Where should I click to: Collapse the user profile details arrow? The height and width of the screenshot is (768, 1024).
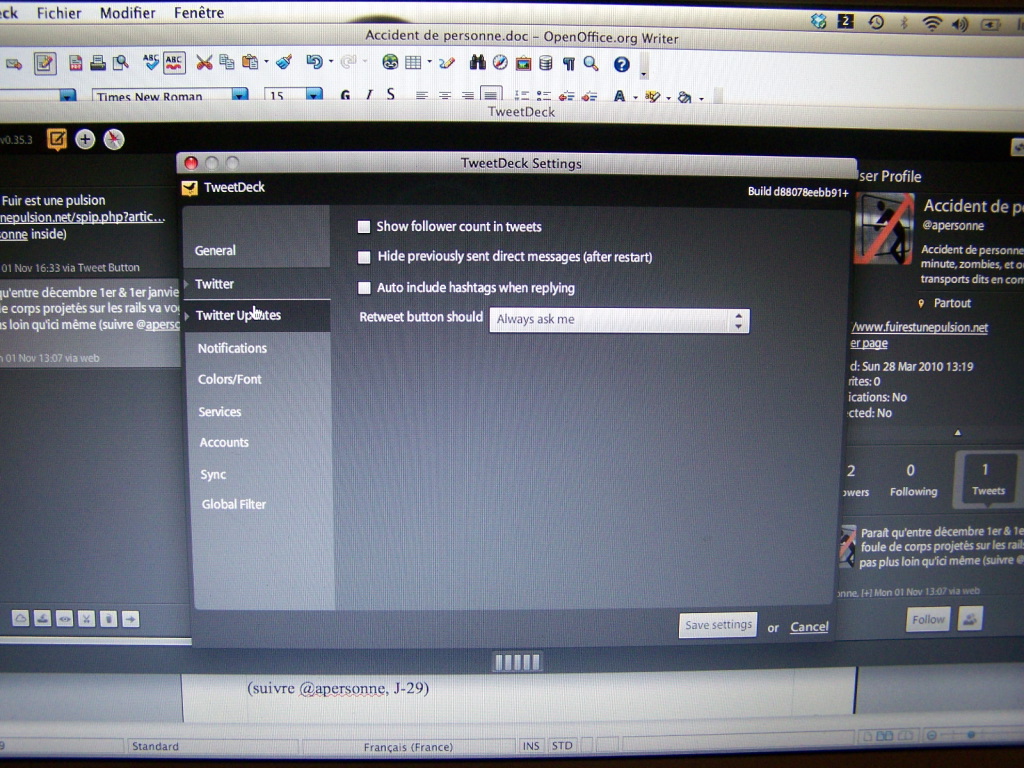(957, 432)
